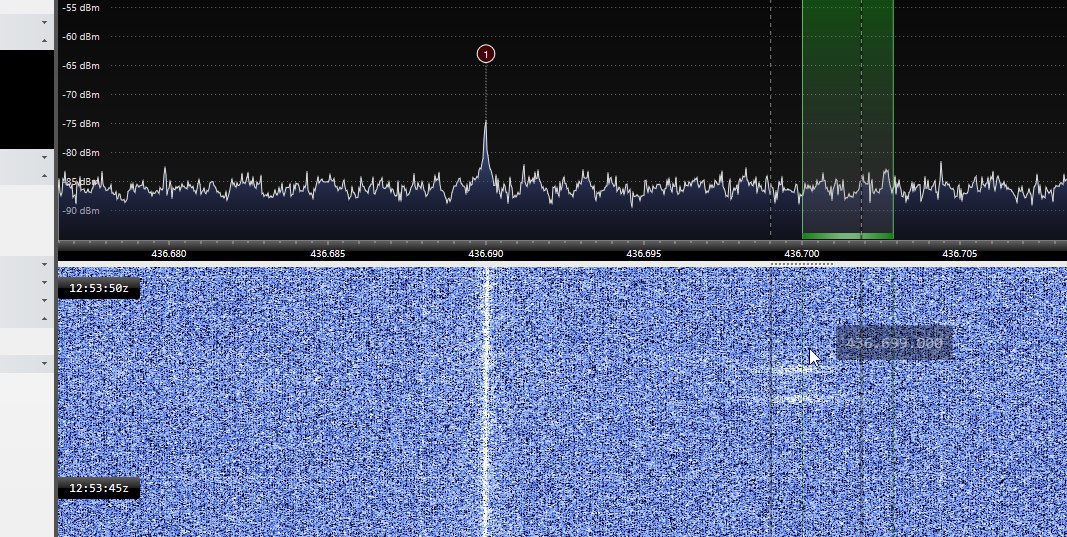The width and height of the screenshot is (1067, 537).
Task: Select the green filter passband region
Action: click(x=847, y=110)
